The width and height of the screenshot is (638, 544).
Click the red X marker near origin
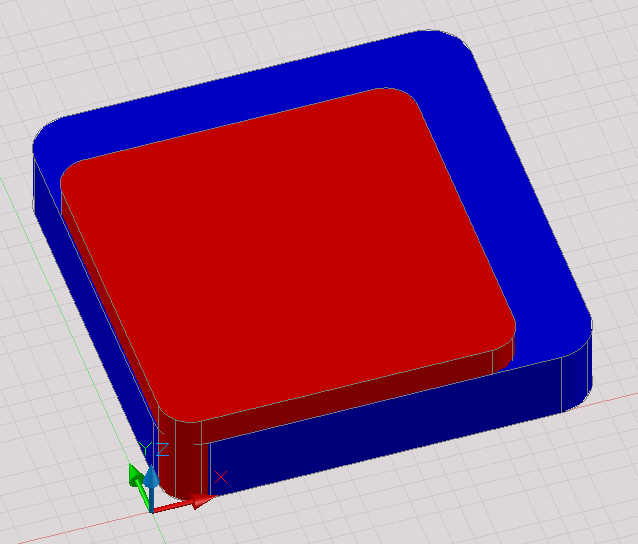(x=221, y=477)
